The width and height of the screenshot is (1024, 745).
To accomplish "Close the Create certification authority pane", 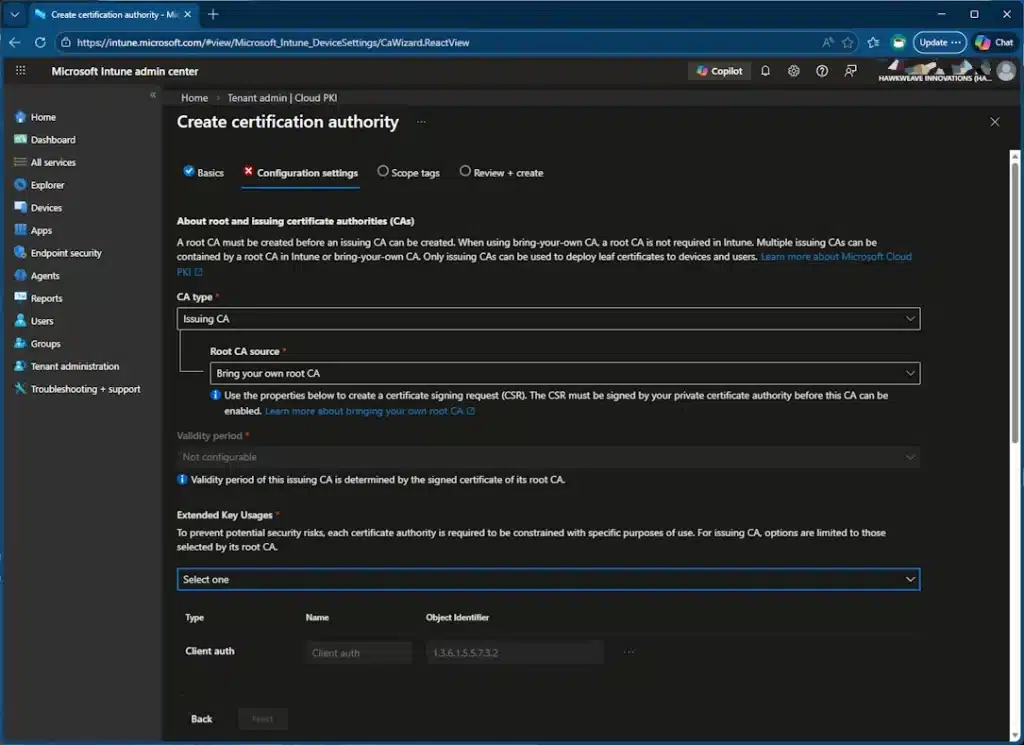I will pyautogui.click(x=994, y=122).
